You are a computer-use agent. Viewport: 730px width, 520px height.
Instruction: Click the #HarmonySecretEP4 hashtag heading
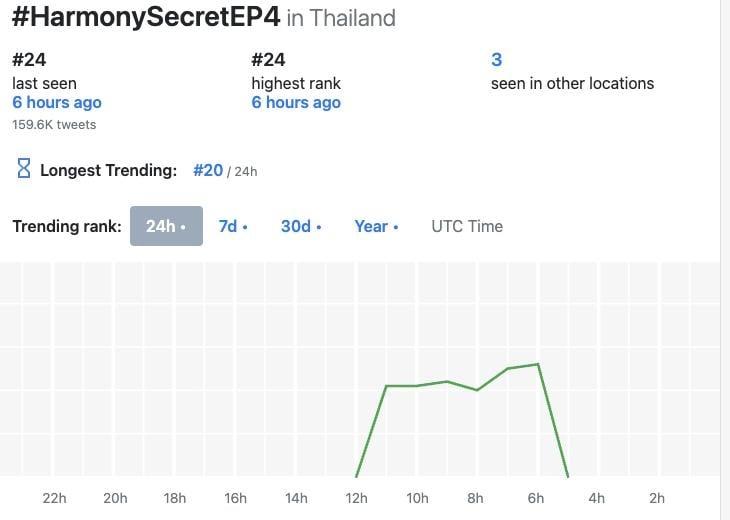pyautogui.click(x=146, y=17)
